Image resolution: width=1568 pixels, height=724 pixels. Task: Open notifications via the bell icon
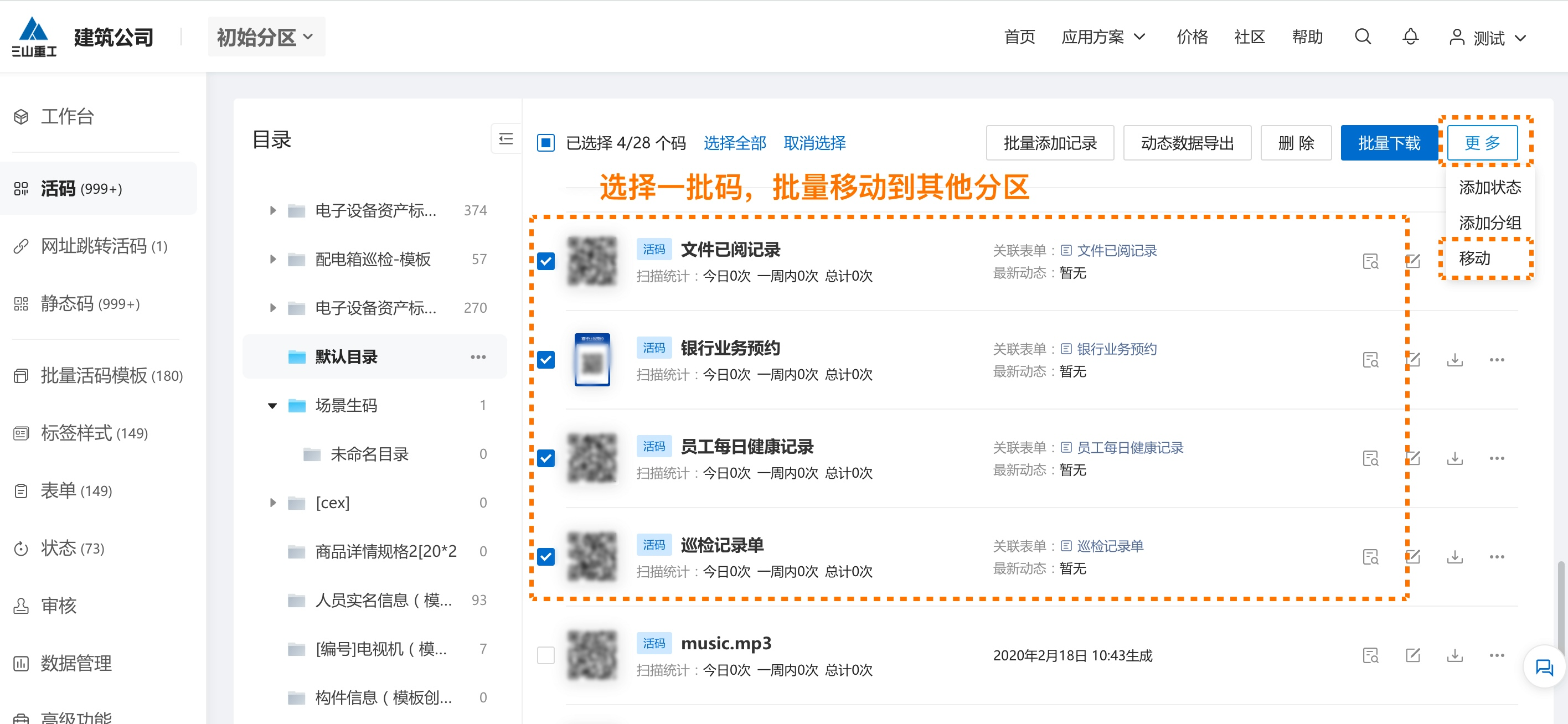(x=1410, y=37)
